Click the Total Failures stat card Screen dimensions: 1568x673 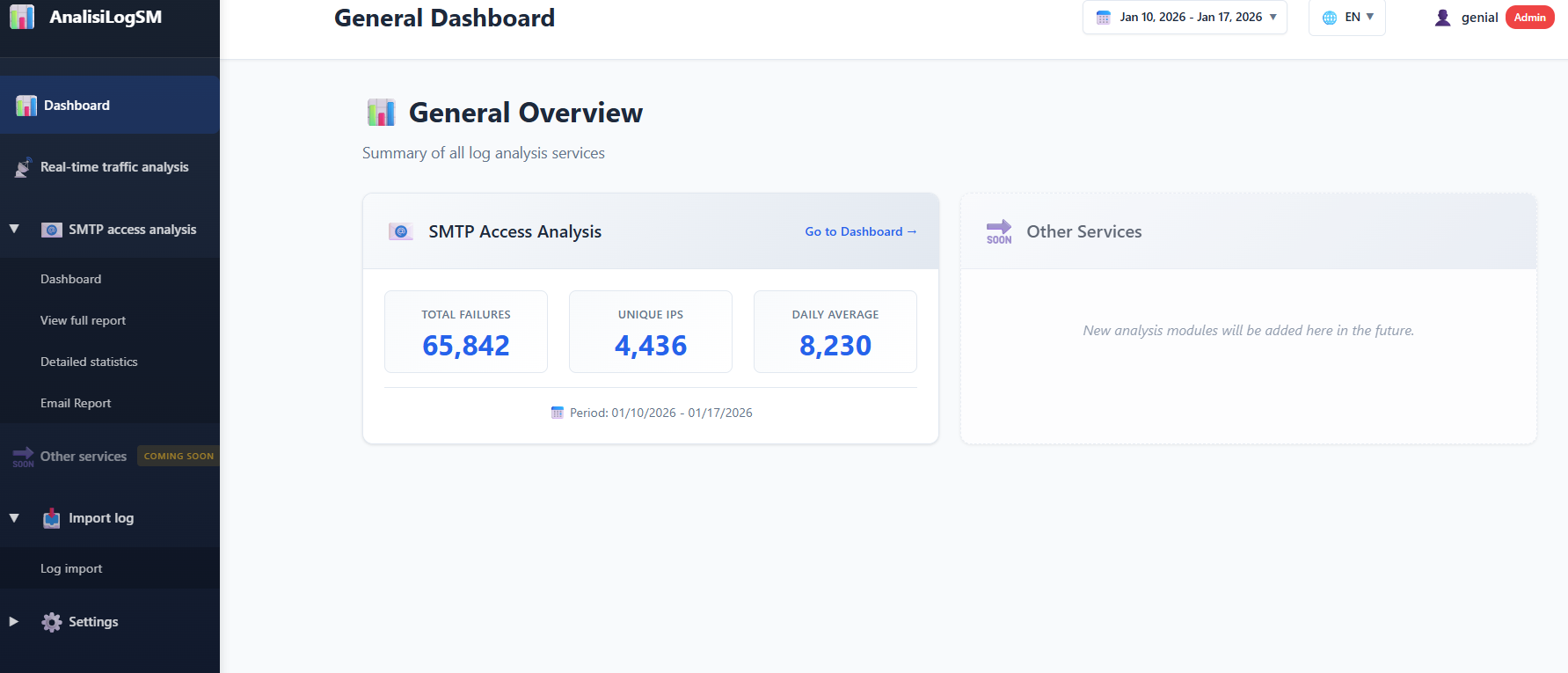pyautogui.click(x=466, y=332)
